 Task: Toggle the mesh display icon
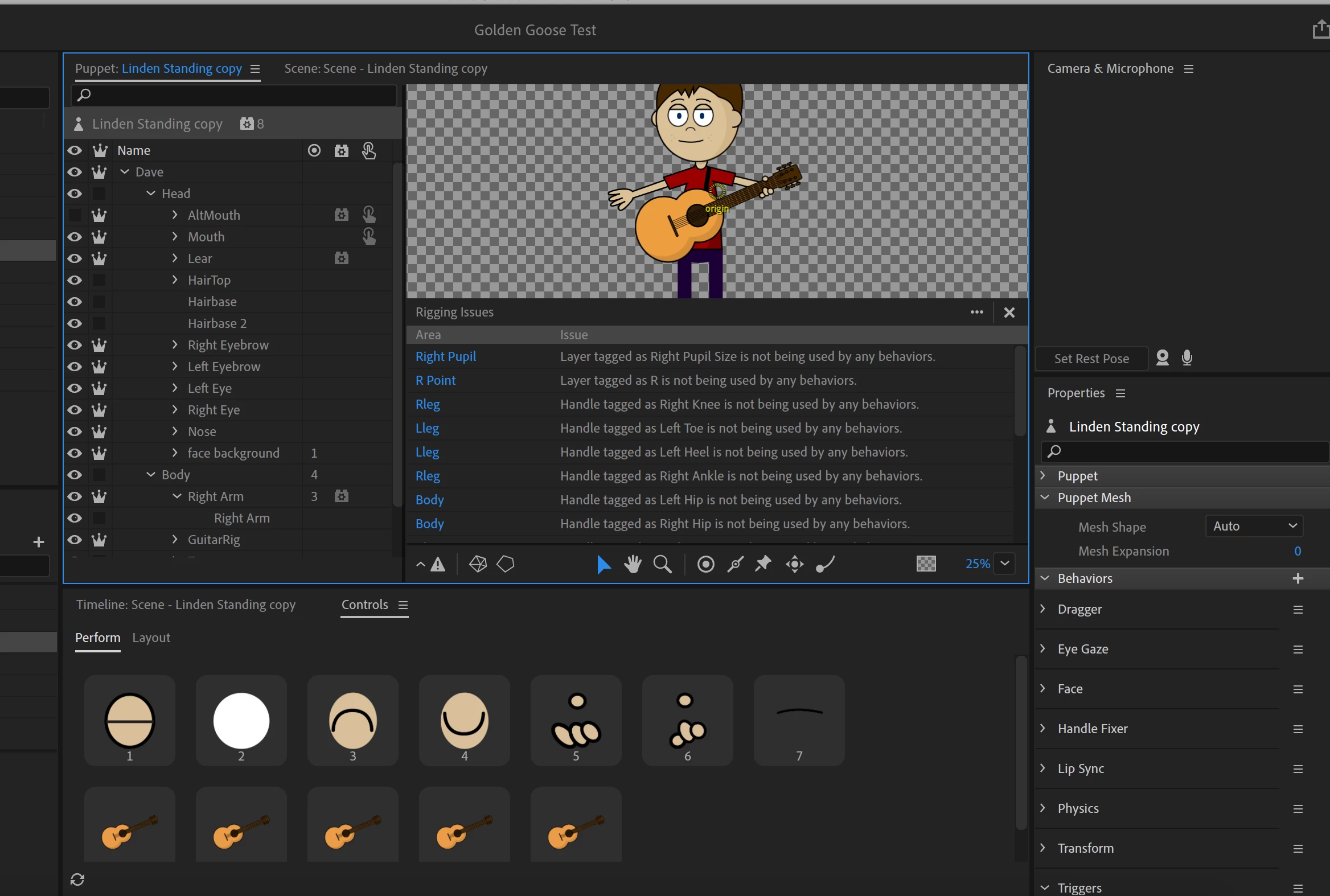click(x=478, y=564)
